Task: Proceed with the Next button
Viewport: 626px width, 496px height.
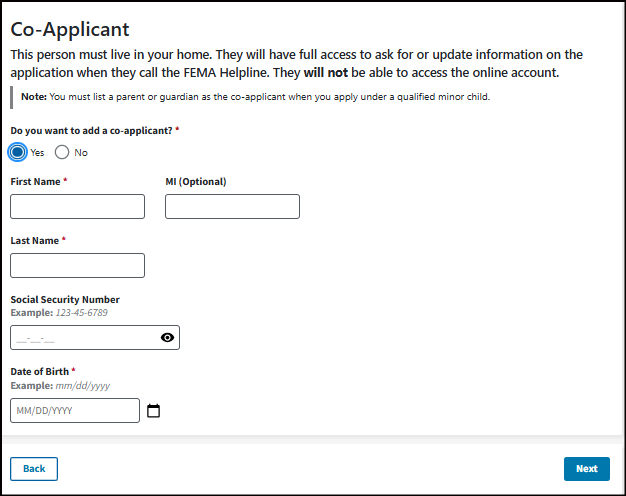Action: pyautogui.click(x=586, y=468)
